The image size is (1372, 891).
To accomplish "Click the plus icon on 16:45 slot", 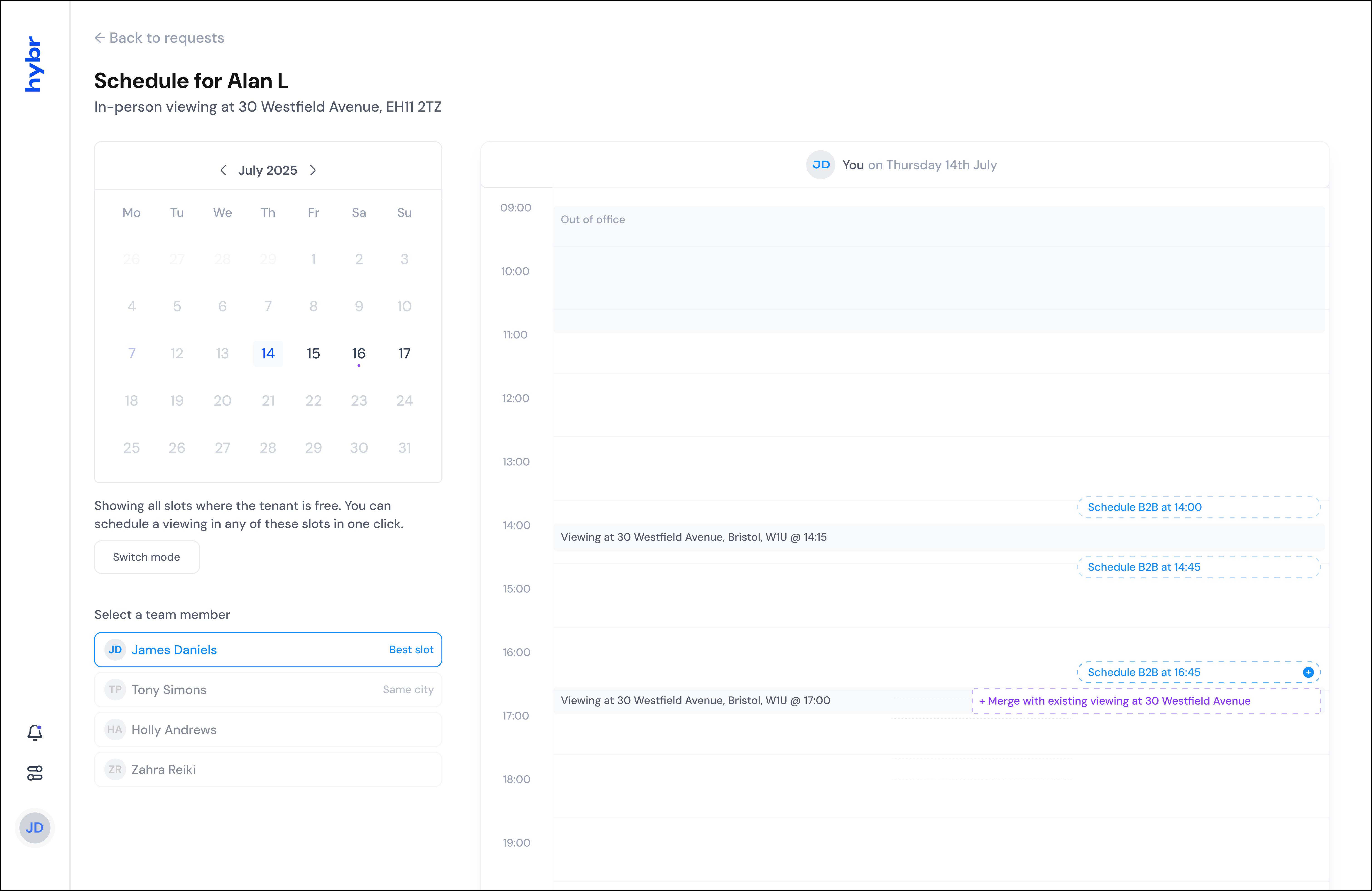I will tap(1308, 672).
